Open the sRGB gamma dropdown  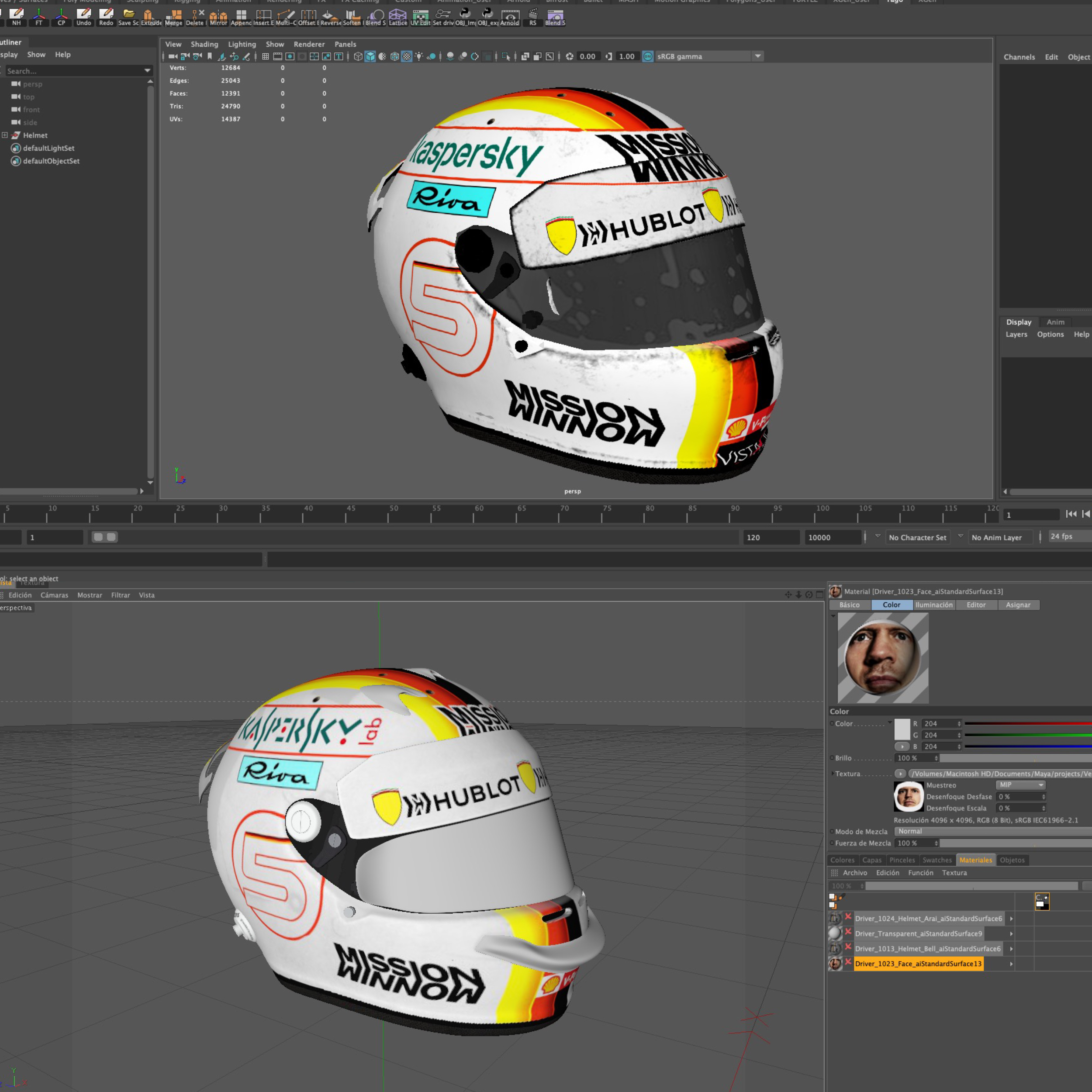click(709, 56)
